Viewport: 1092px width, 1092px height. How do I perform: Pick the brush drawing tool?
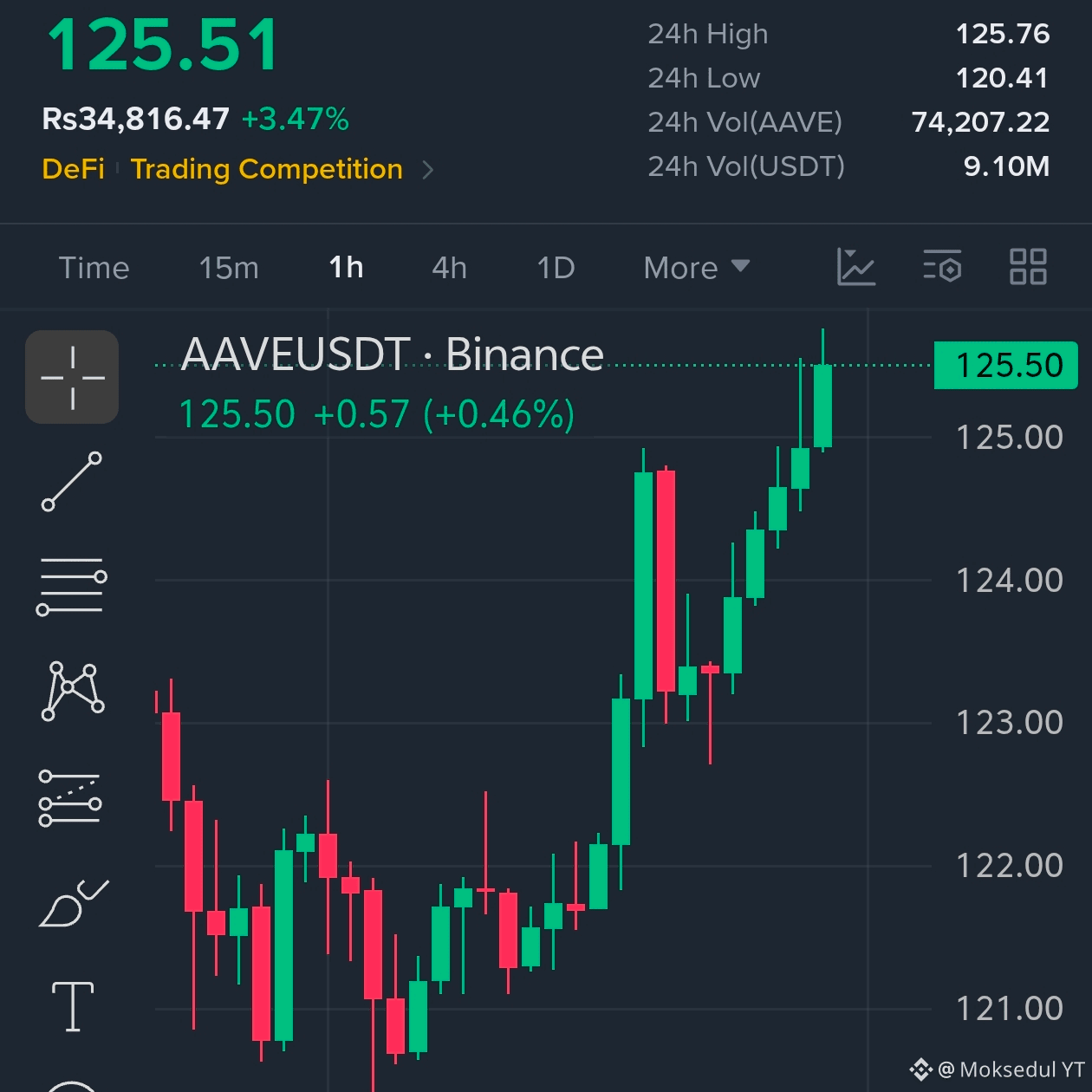(x=74, y=903)
